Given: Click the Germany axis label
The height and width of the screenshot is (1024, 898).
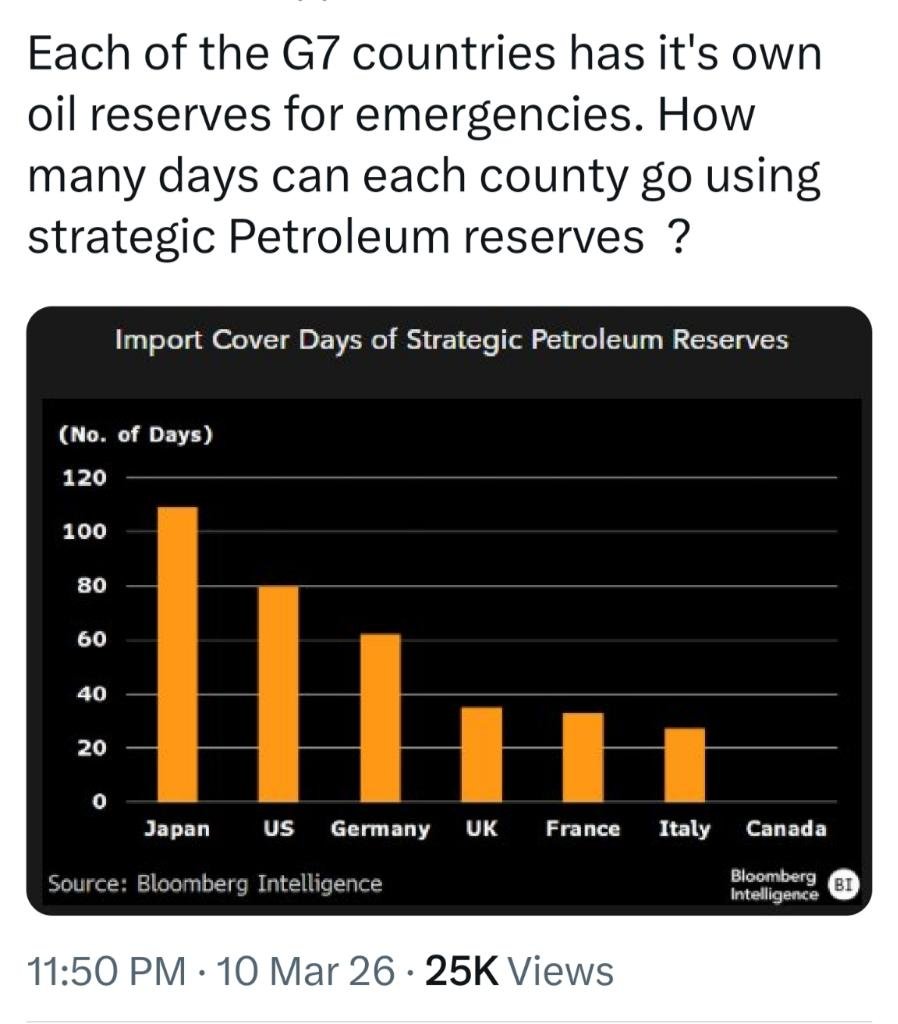Looking at the screenshot, I should pos(380,829).
